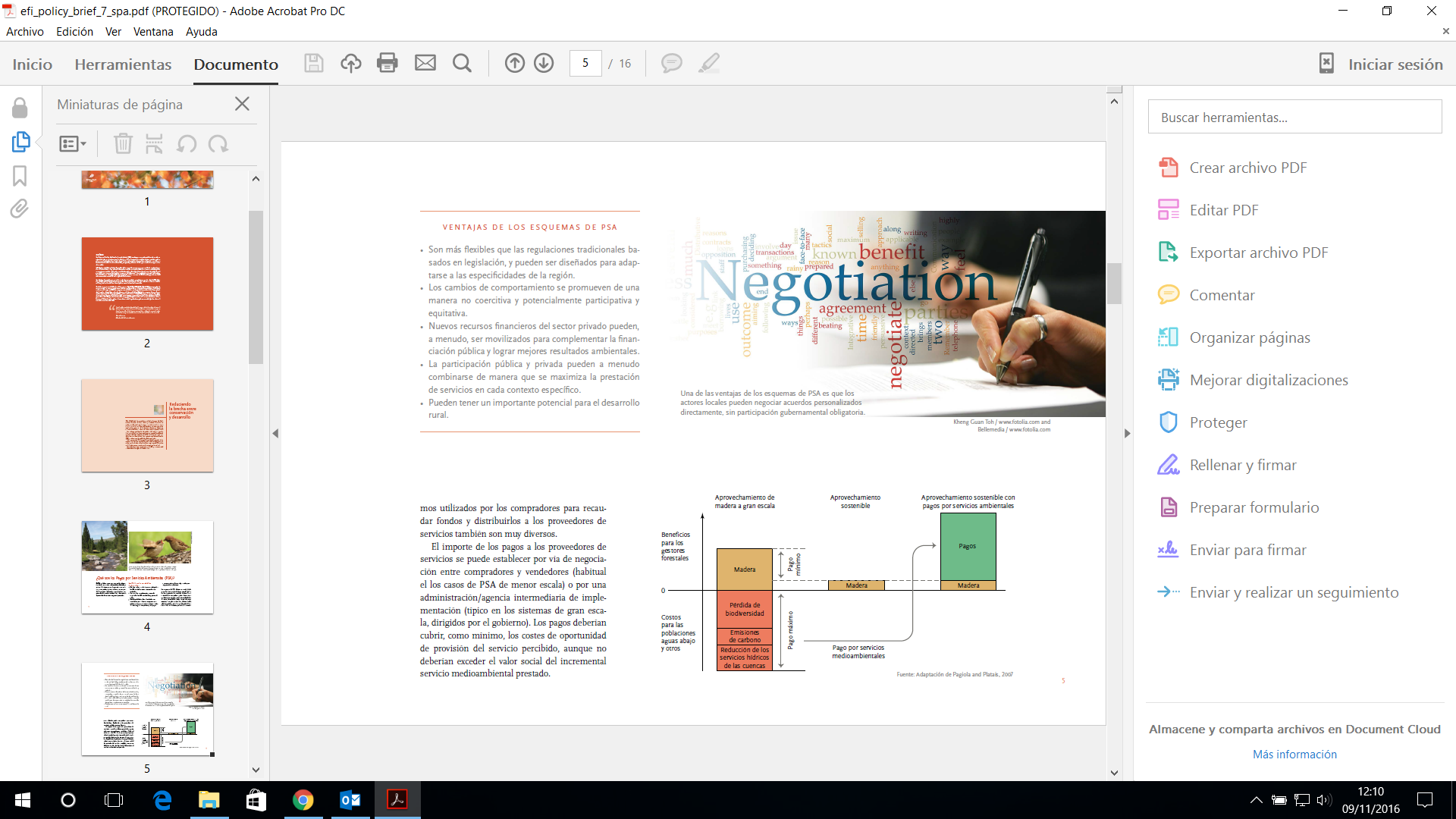Image resolution: width=1456 pixels, height=819 pixels.
Task: Open the bookmarks panel icon
Action: (x=20, y=176)
